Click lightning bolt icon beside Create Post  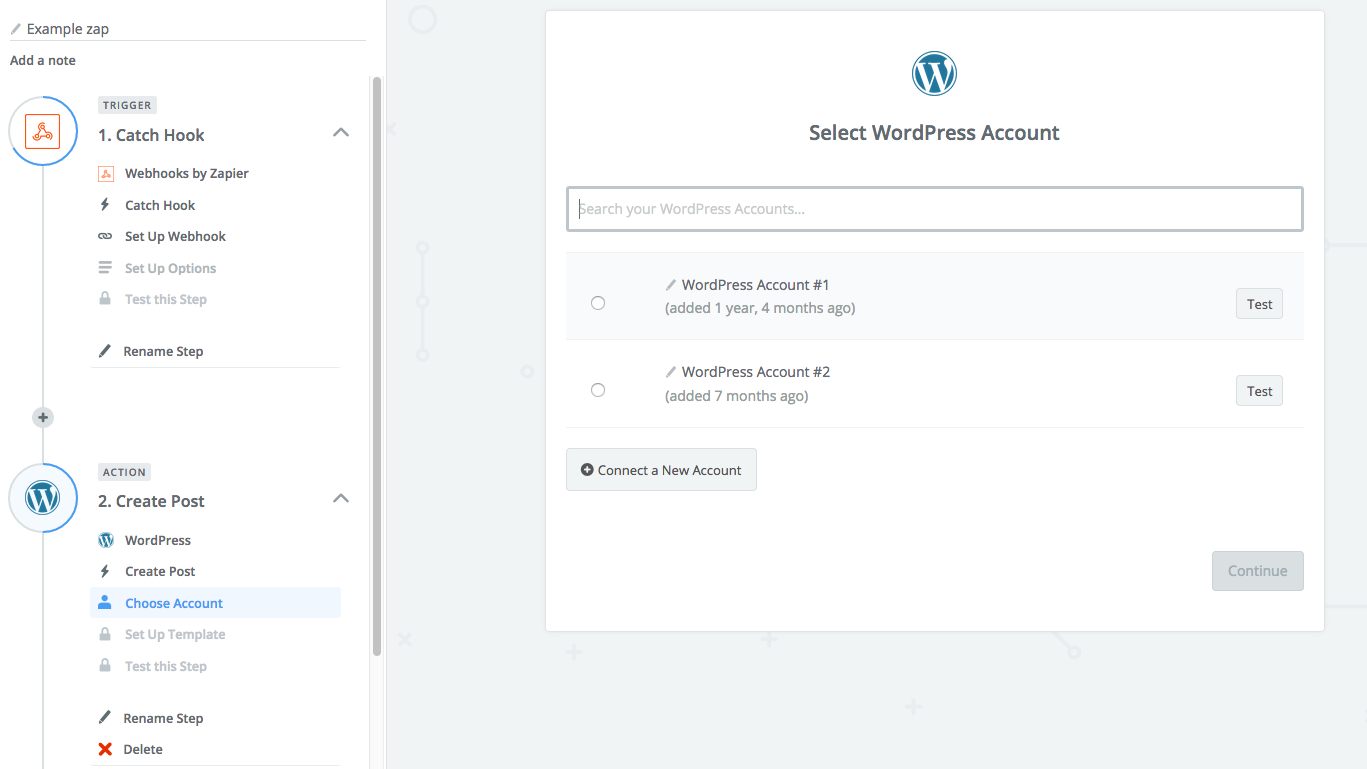105,571
